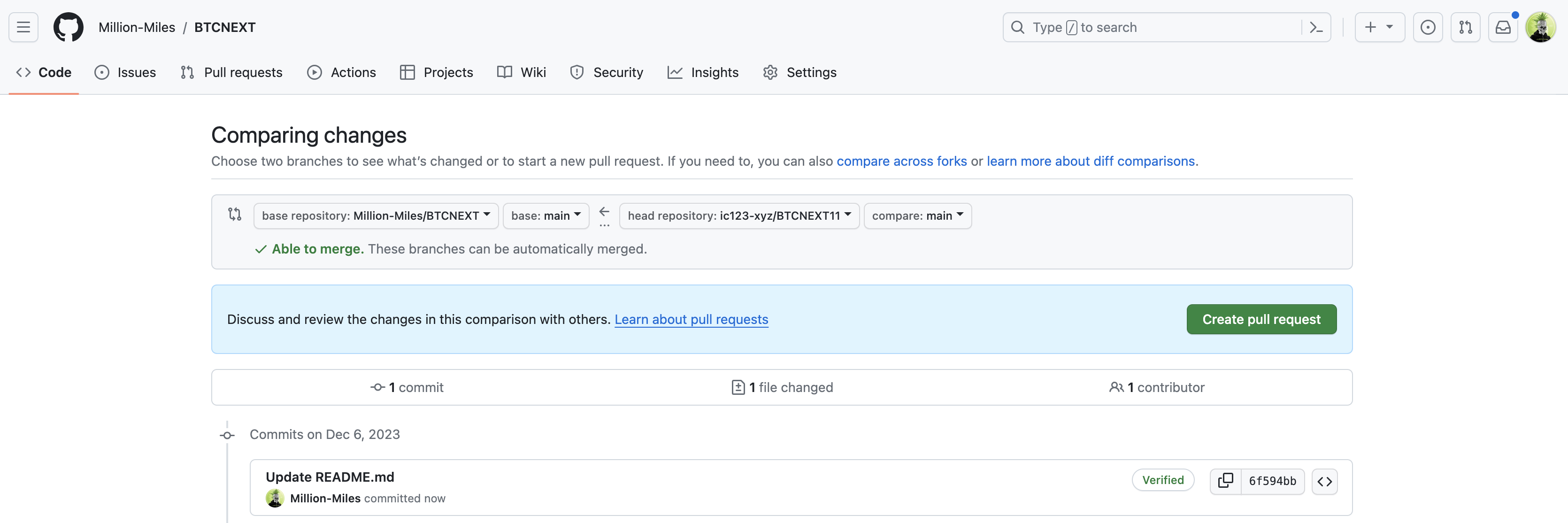The image size is (1568, 523).
Task: Focus the Type / to search field
Action: point(1166,27)
